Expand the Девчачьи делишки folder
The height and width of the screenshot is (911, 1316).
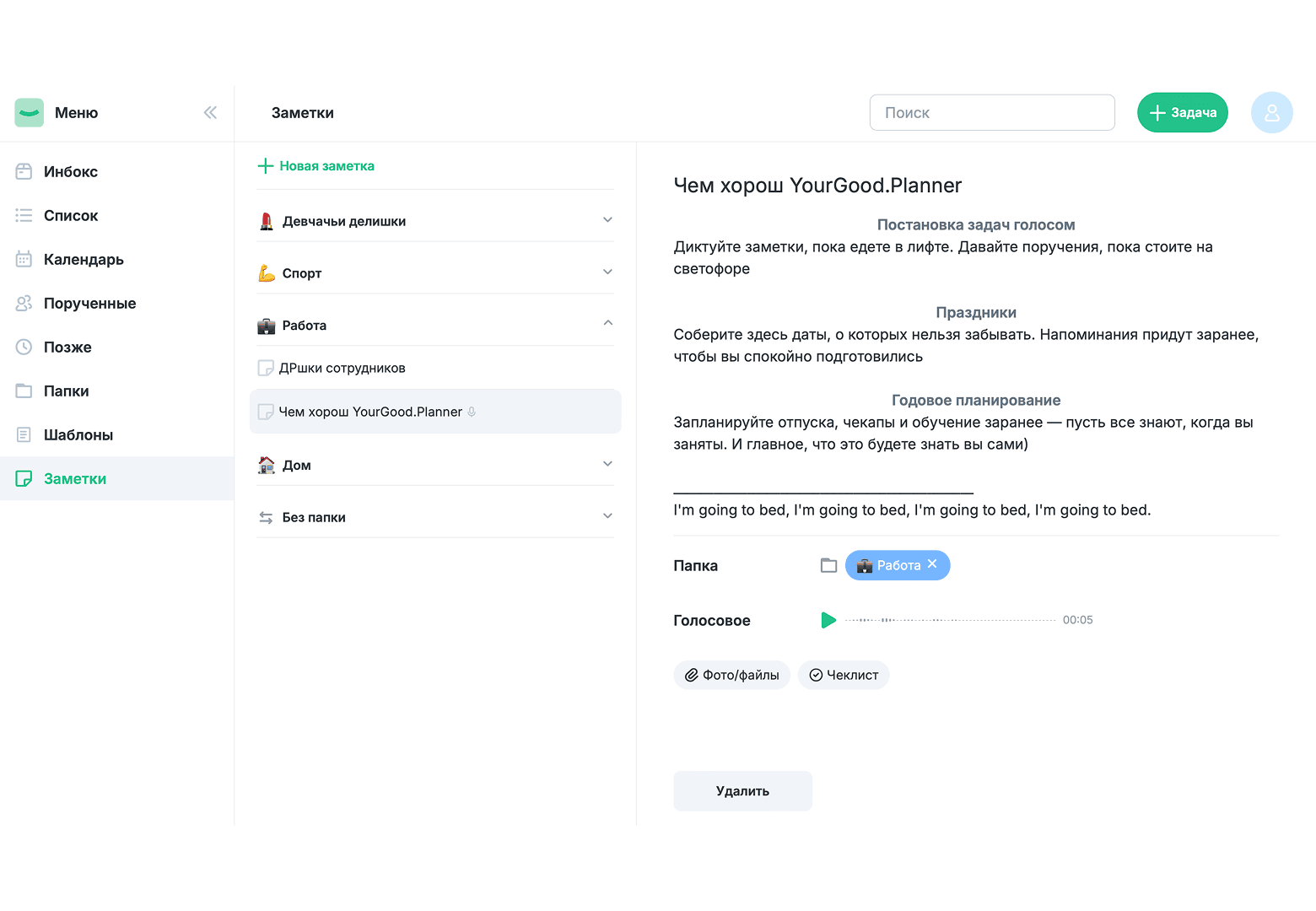tap(607, 220)
